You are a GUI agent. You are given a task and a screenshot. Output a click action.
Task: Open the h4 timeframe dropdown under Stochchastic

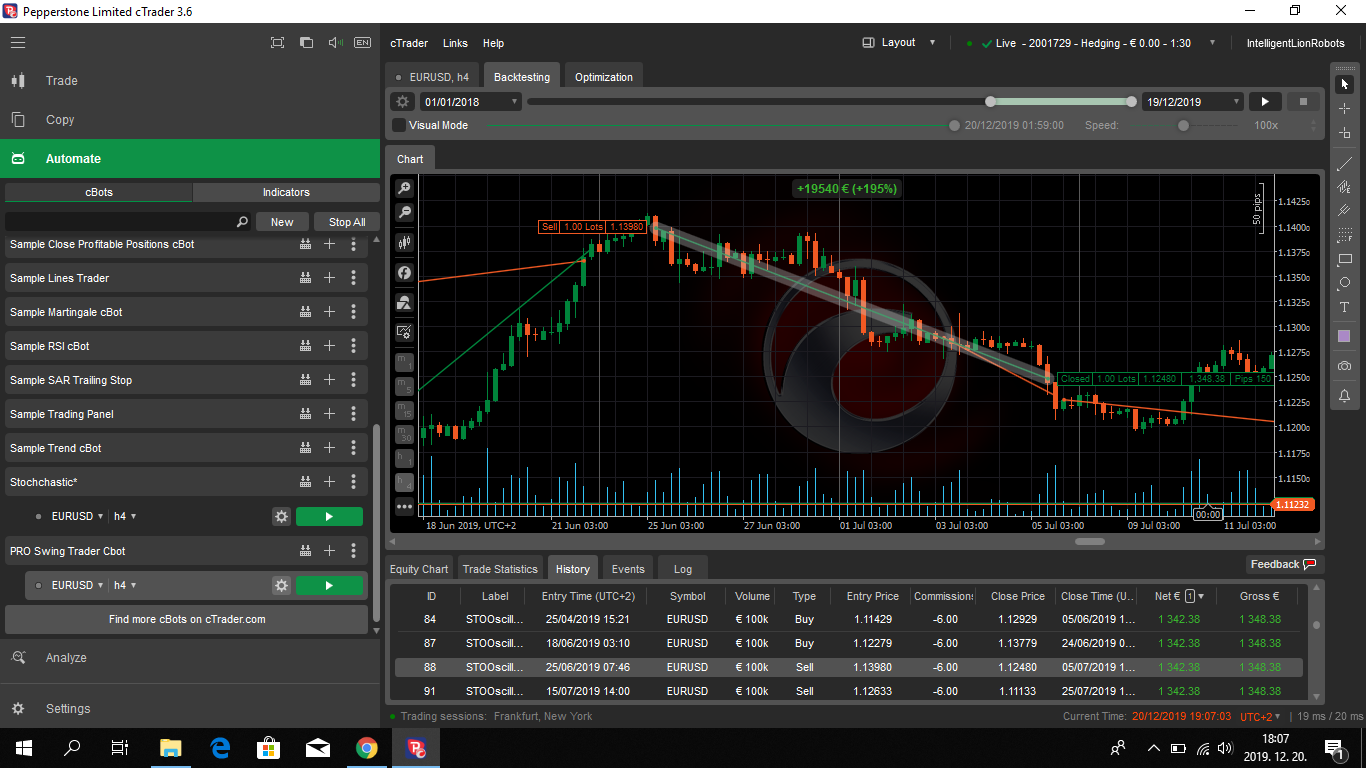tap(125, 517)
